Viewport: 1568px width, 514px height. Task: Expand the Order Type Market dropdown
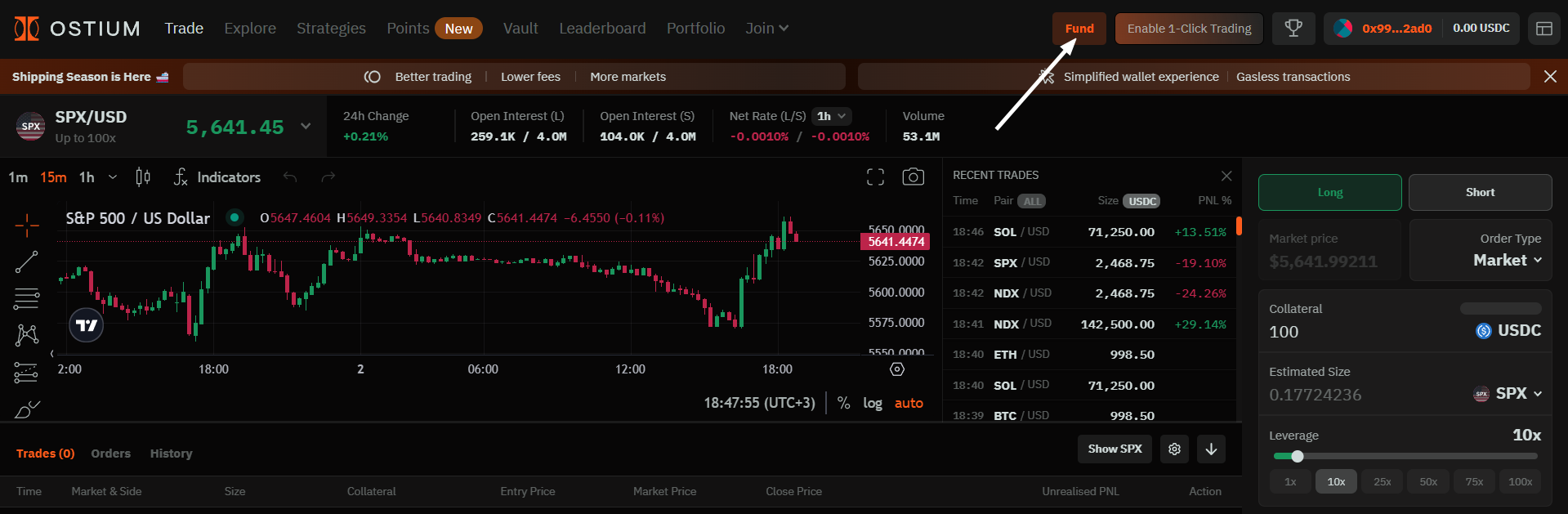[x=1508, y=260]
